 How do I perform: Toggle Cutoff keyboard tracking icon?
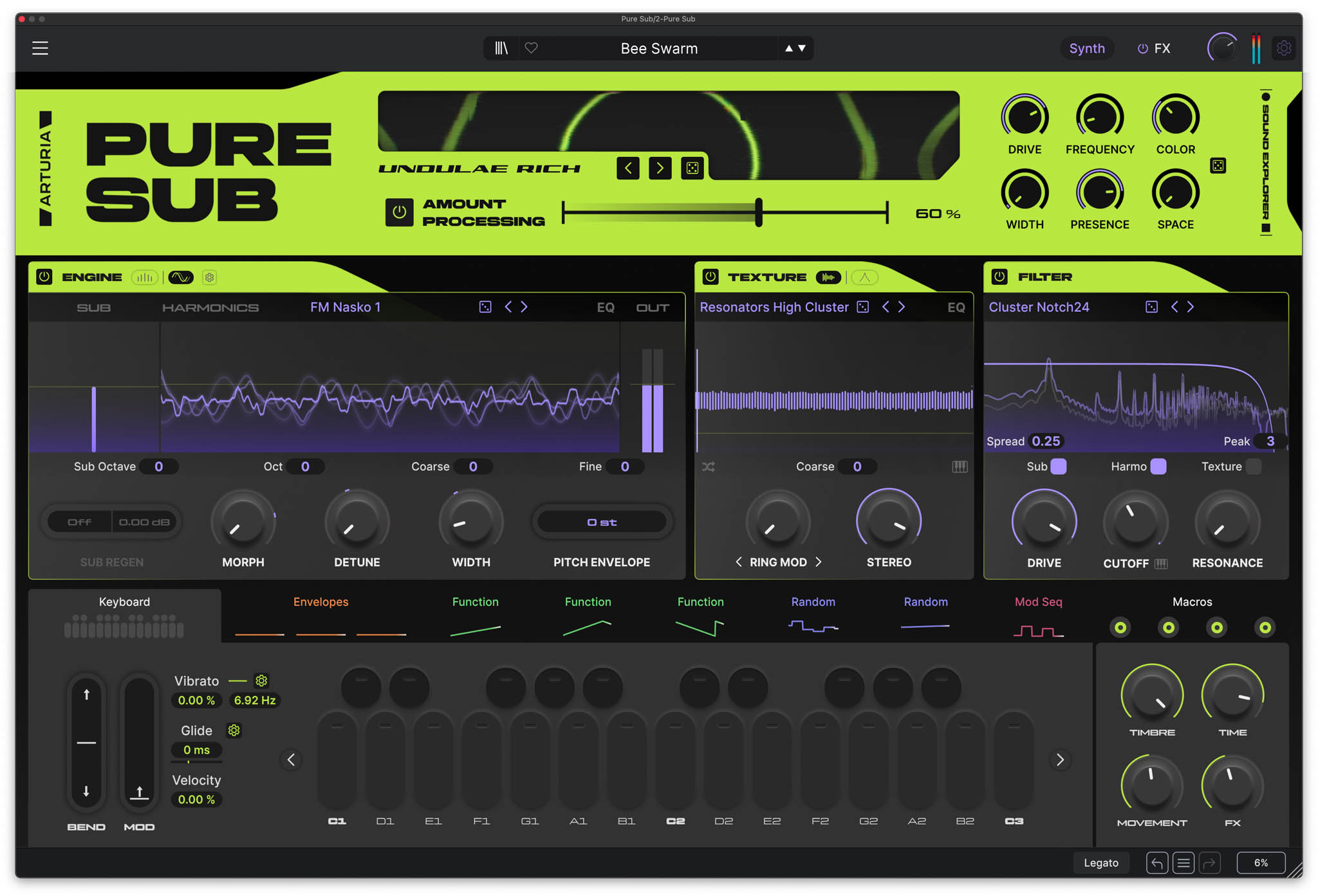pyautogui.click(x=1161, y=564)
